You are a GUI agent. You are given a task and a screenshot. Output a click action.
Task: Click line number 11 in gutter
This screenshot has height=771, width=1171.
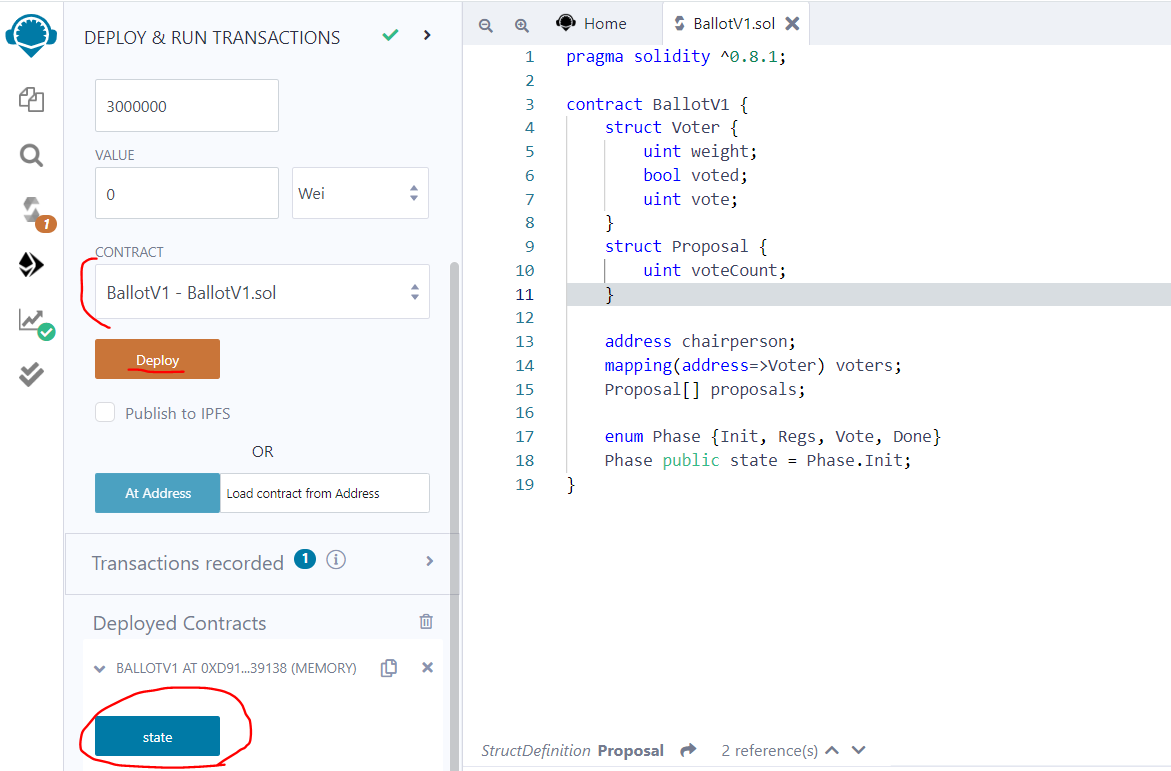click(x=525, y=294)
